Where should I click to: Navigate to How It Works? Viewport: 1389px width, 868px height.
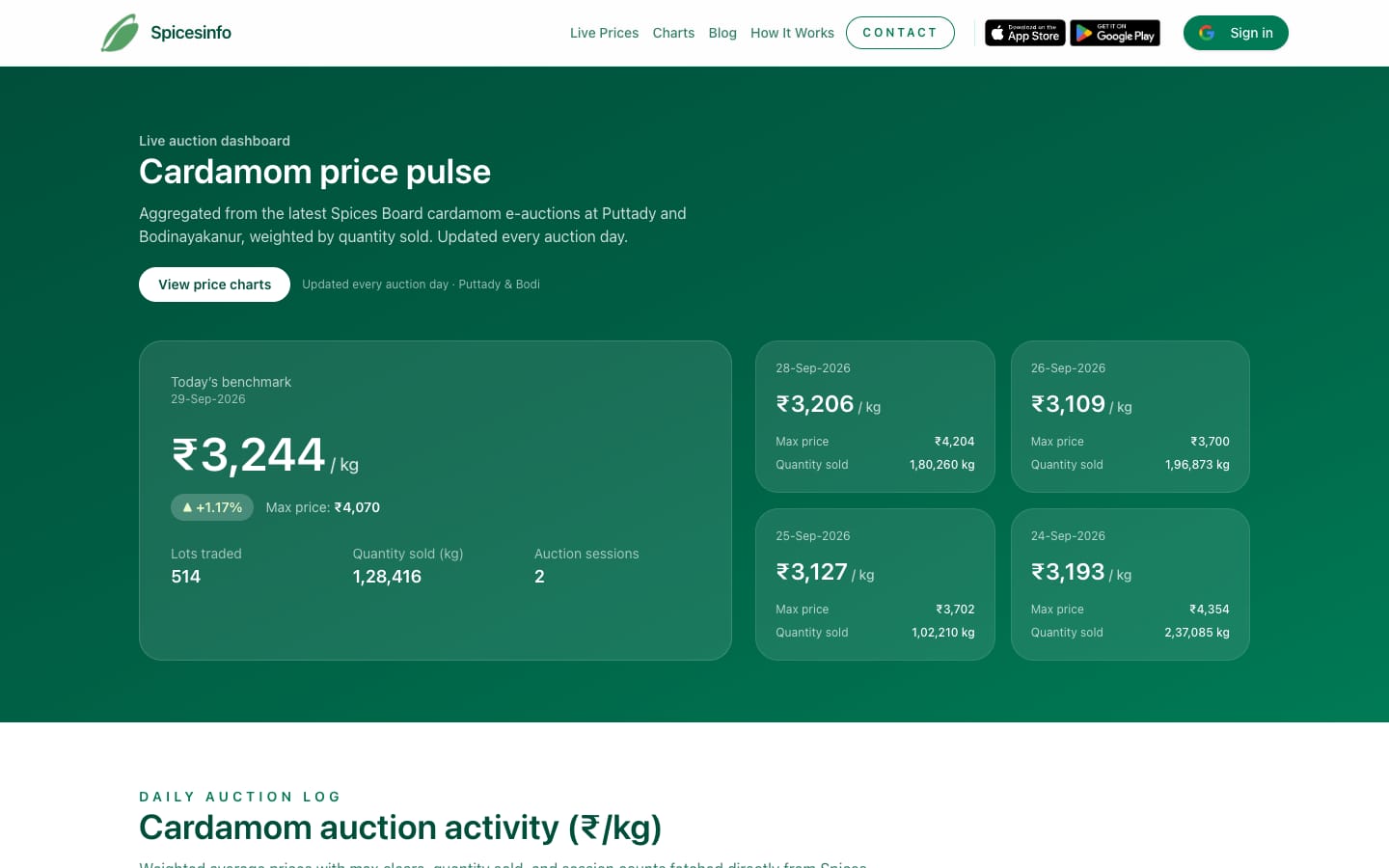(792, 33)
